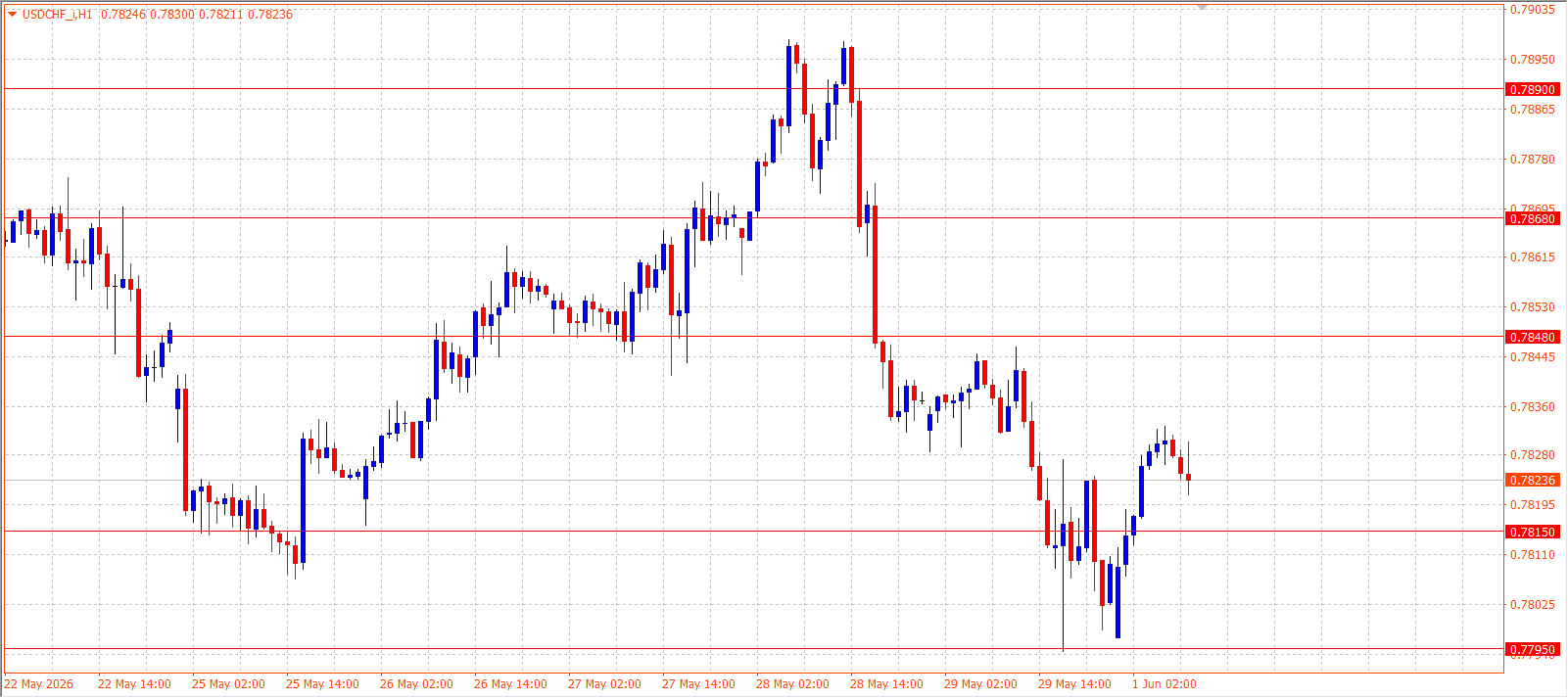Click the 29 May 02:00 time label
The height and width of the screenshot is (698, 1568).
[980, 684]
